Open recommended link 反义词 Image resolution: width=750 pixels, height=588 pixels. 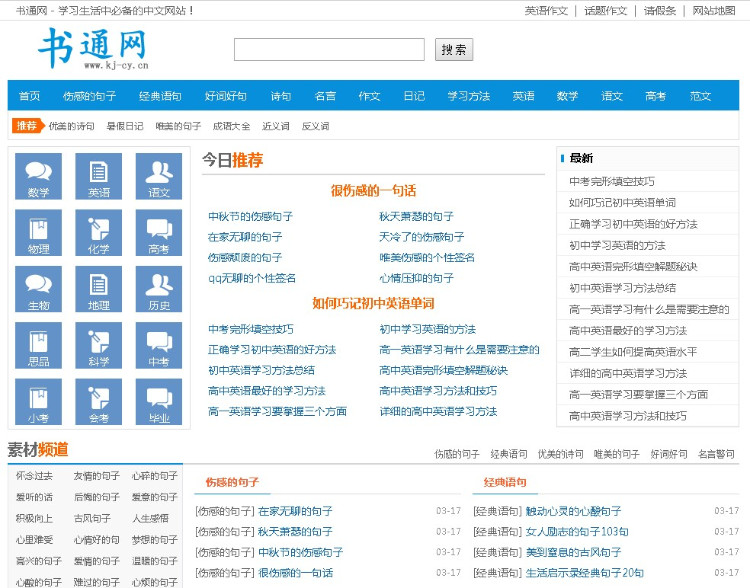[x=315, y=126]
